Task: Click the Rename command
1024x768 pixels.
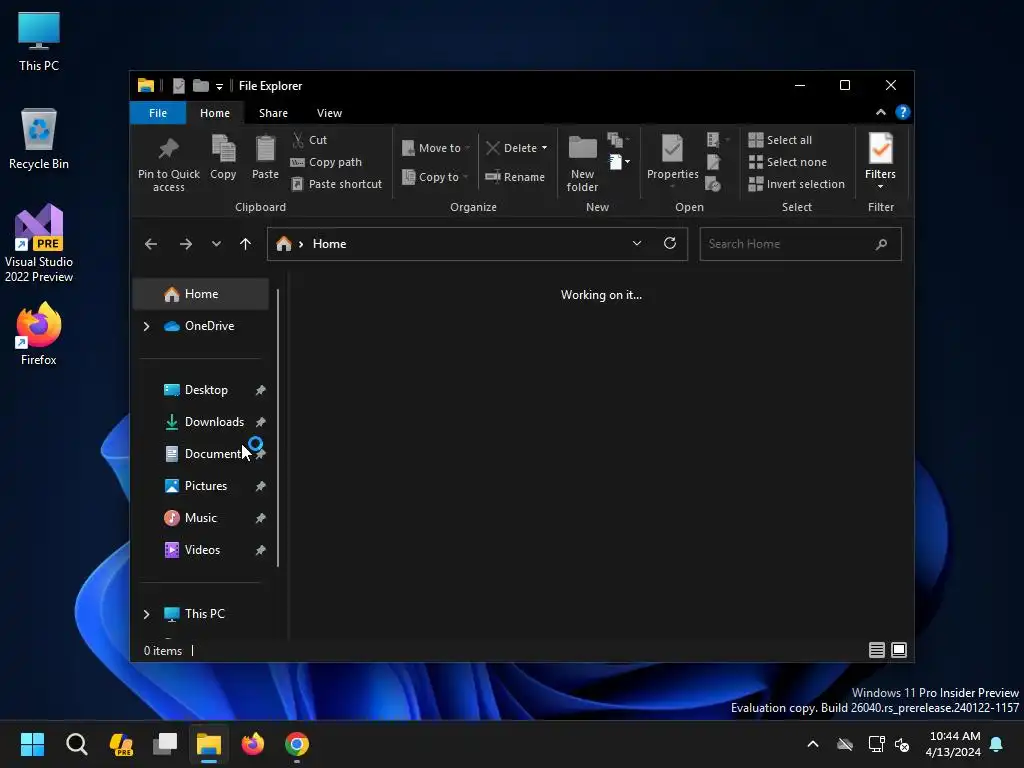Action: pos(515,177)
